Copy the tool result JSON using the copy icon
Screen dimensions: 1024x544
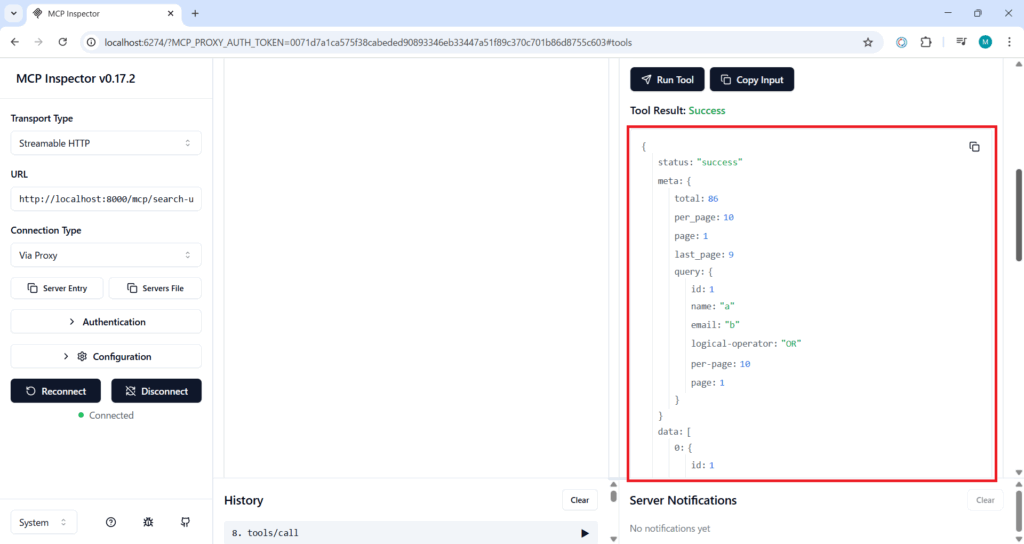[974, 147]
